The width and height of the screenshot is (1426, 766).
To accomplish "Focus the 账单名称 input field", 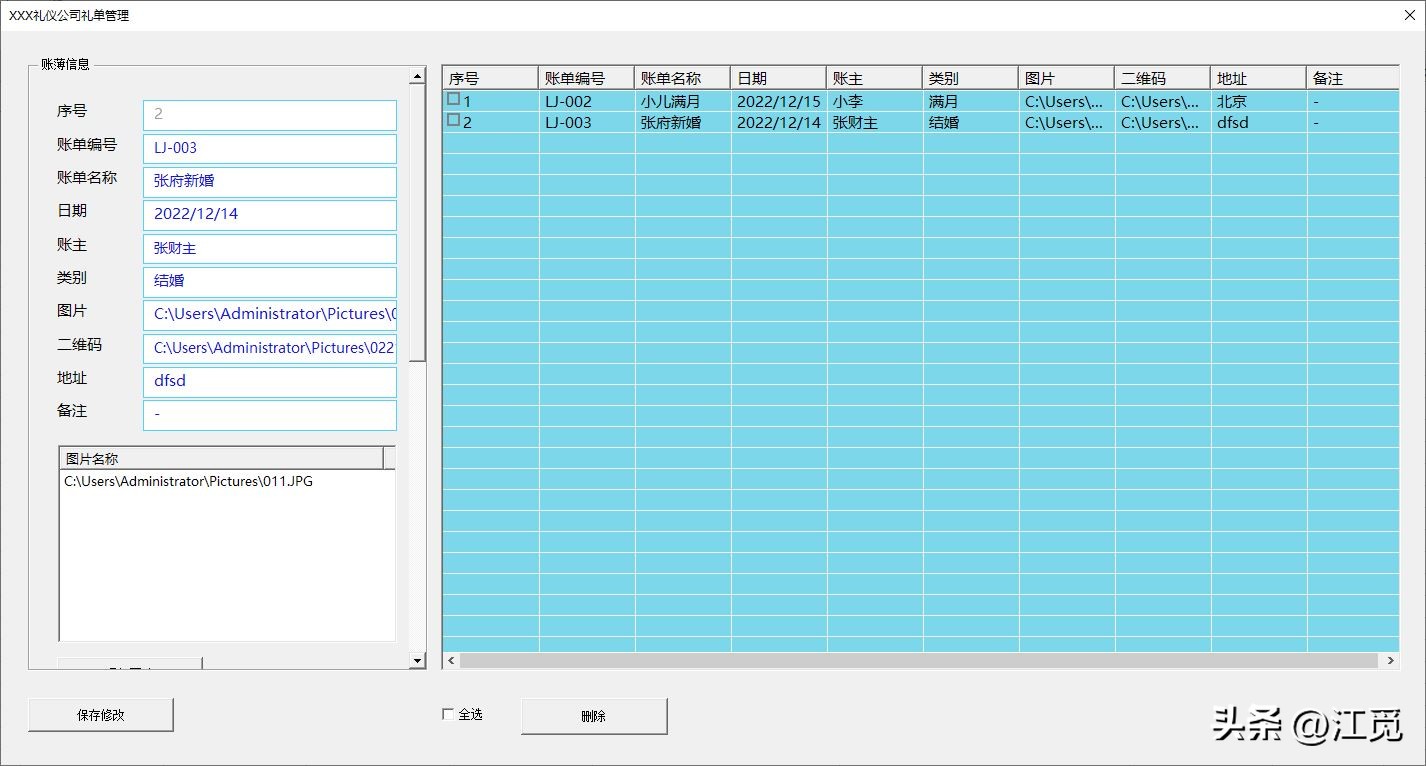I will pos(269,181).
